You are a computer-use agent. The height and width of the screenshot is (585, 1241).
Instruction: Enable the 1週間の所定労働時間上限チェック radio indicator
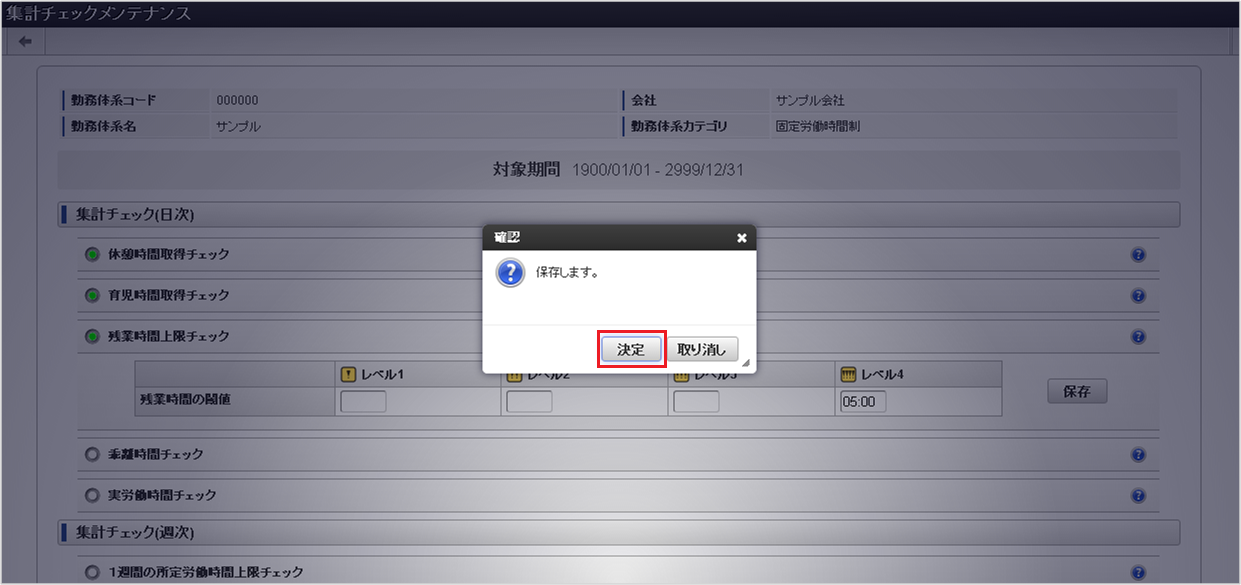tap(92, 572)
